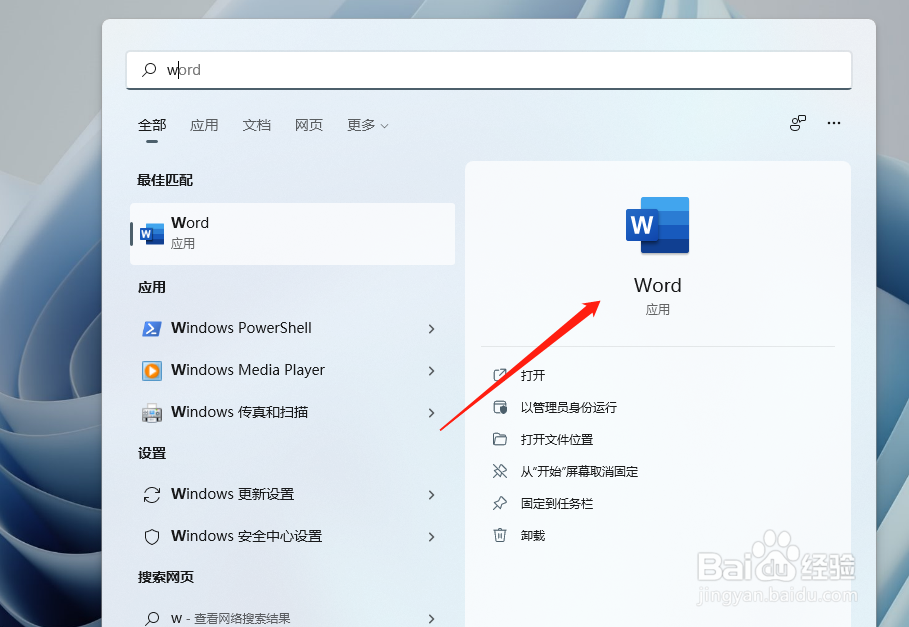Expand Windows PowerShell chevron

click(431, 329)
